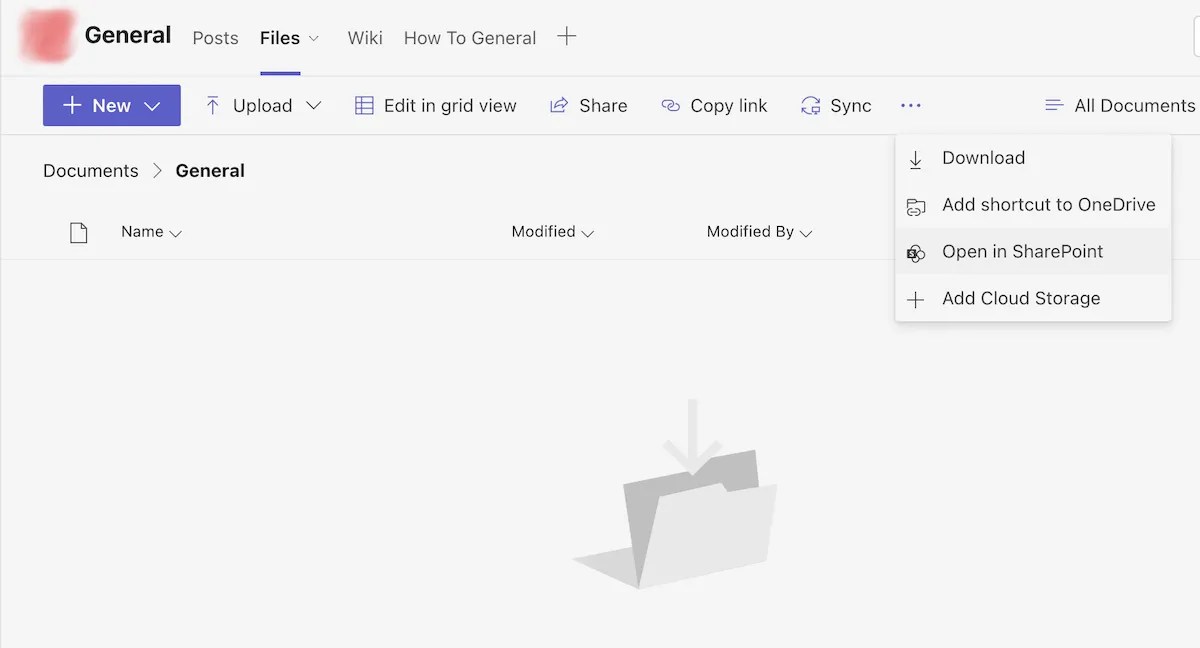Image resolution: width=1200 pixels, height=648 pixels.
Task: Click the Add shortcut to OneDrive icon
Action: [916, 205]
